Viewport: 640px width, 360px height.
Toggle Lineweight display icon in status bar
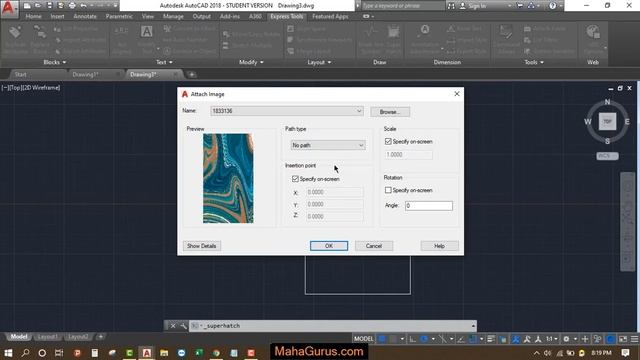point(491,339)
